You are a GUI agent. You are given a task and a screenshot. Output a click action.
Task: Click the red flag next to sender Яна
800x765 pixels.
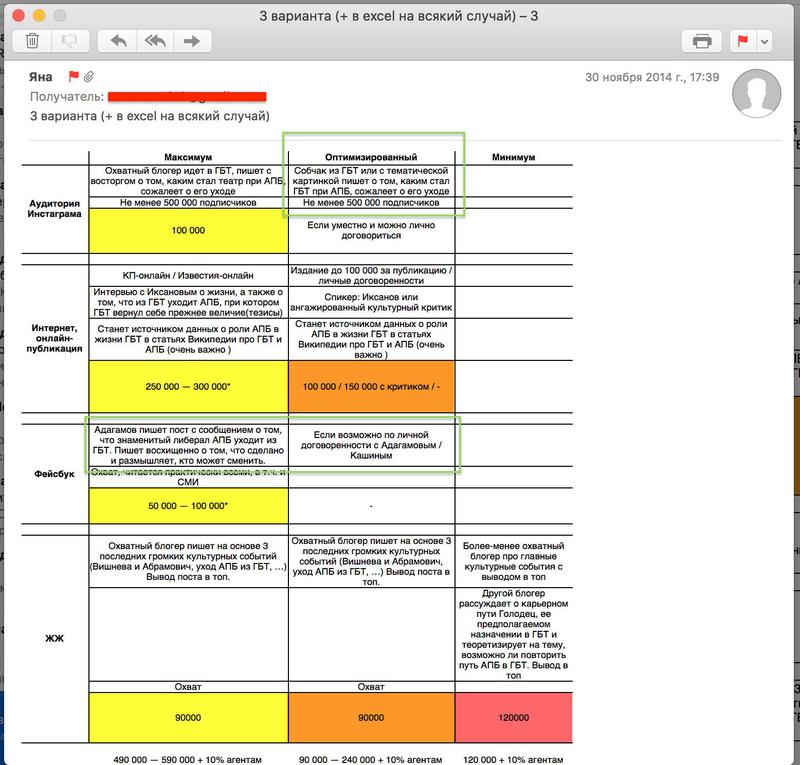(x=73, y=77)
